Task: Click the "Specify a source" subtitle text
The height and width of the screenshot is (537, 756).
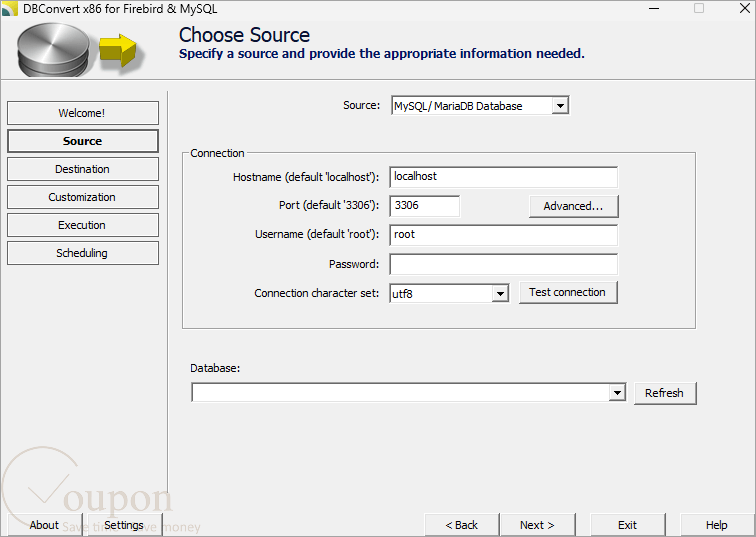Action: 381,54
